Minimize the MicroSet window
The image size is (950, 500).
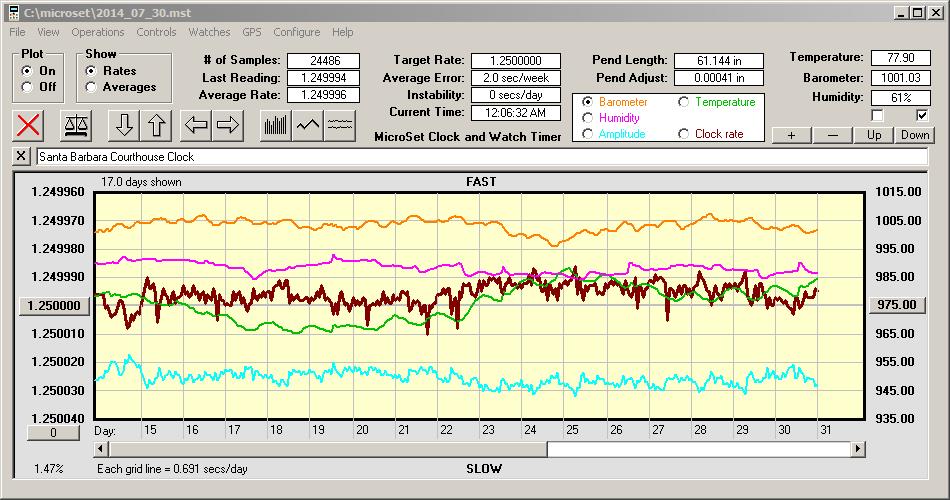pos(902,13)
